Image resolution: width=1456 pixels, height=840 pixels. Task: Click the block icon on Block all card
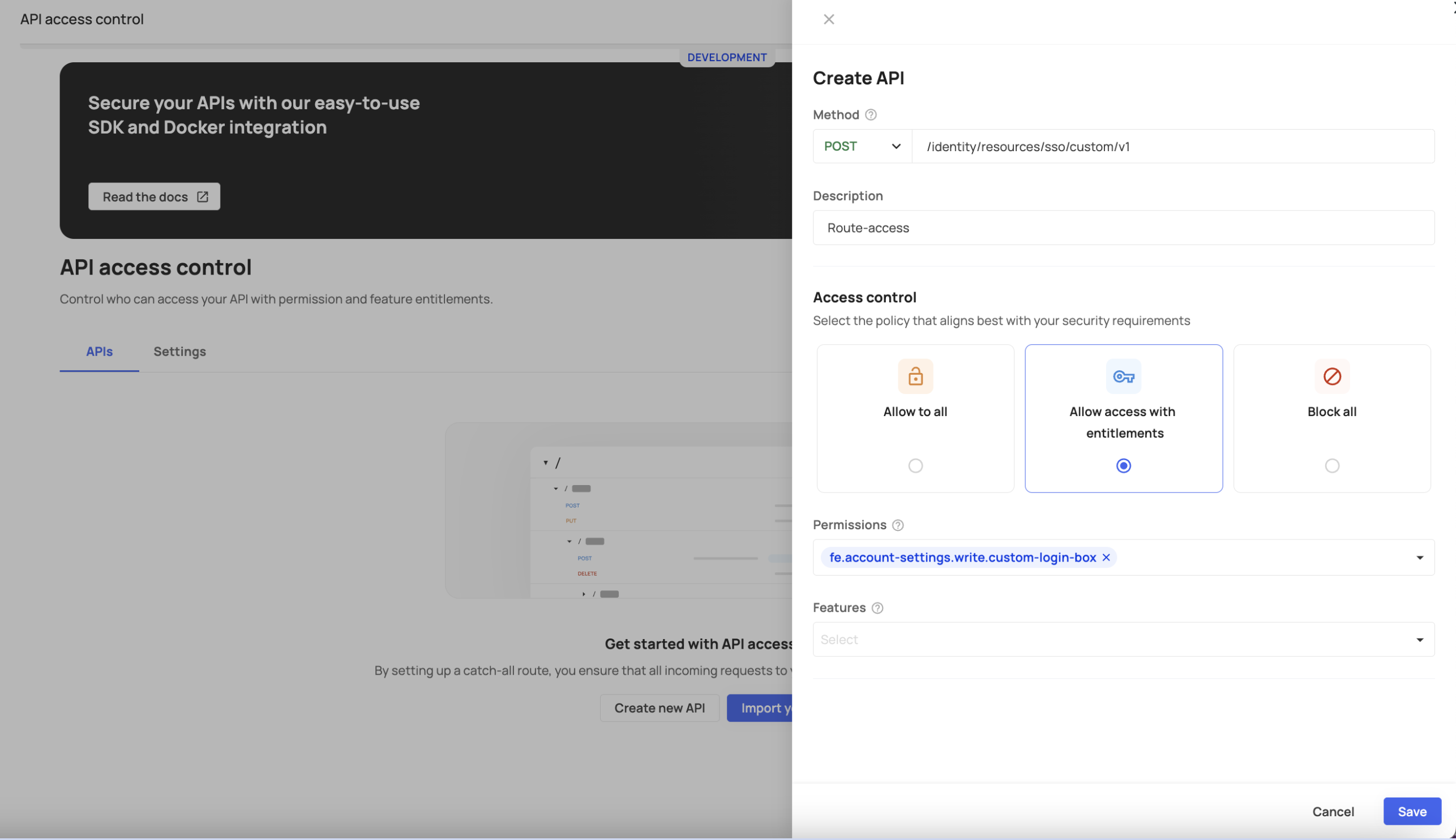click(x=1331, y=376)
